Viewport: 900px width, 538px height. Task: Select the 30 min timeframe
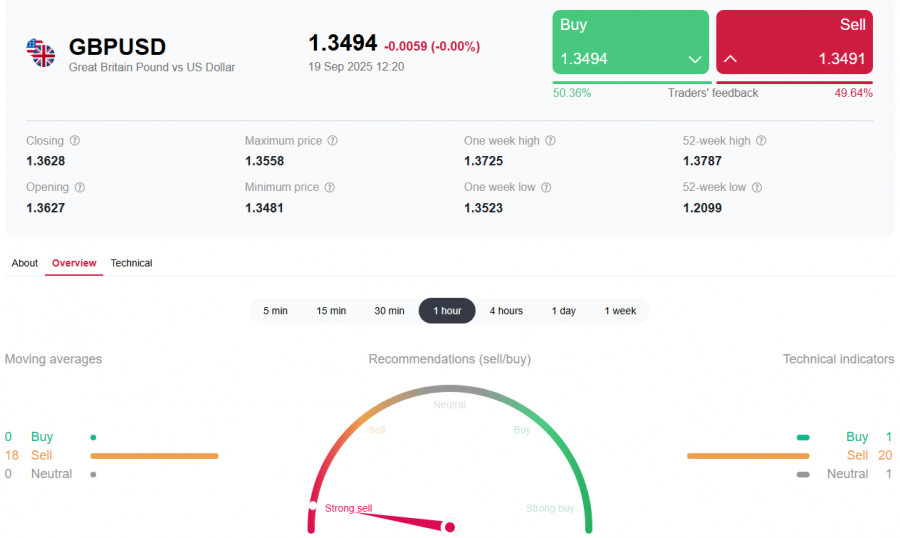pos(389,311)
